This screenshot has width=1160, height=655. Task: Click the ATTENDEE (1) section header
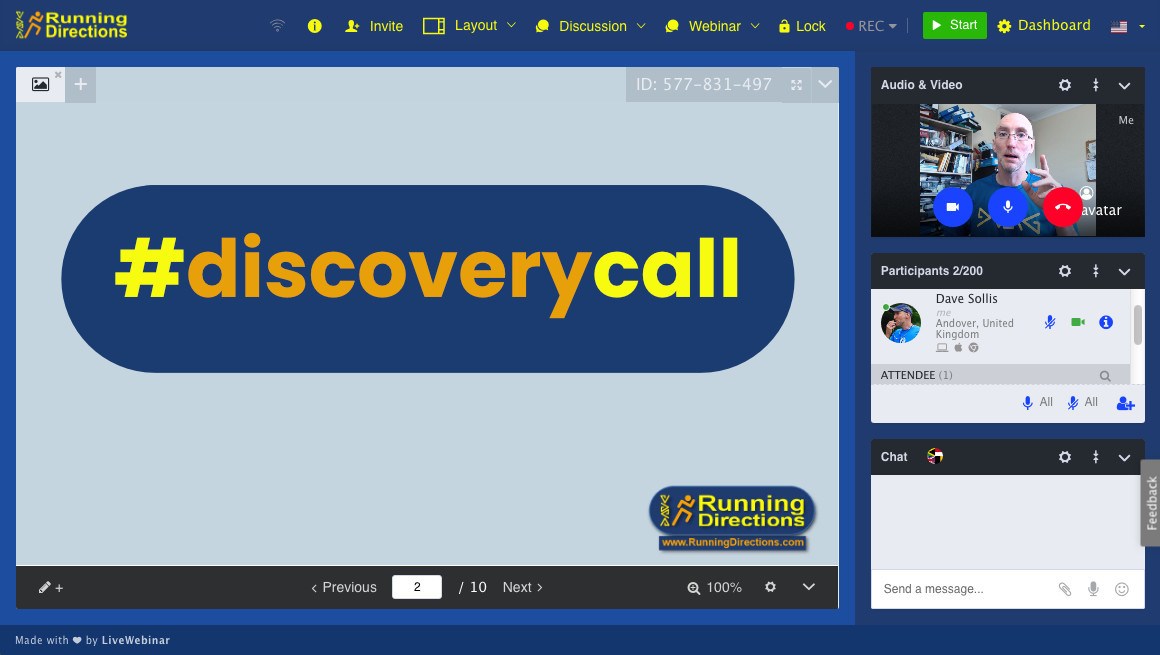[1000, 374]
